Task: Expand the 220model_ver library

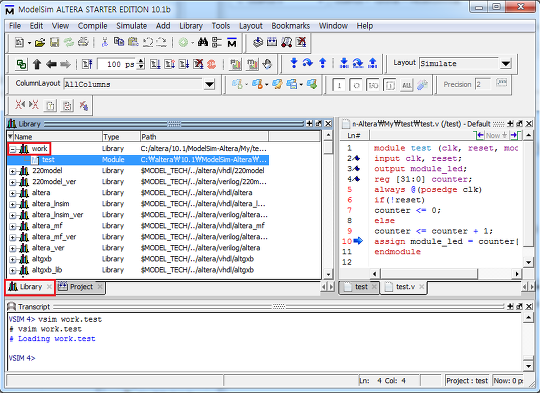Action: pos(13,182)
